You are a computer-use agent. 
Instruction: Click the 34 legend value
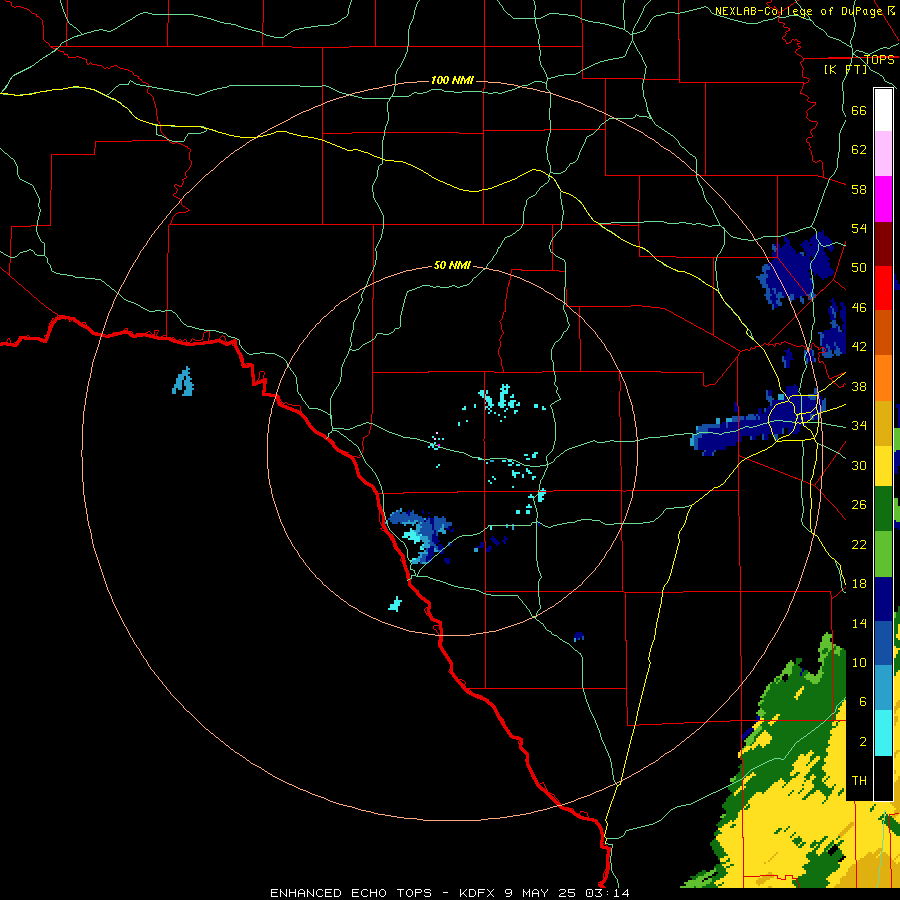click(x=859, y=425)
